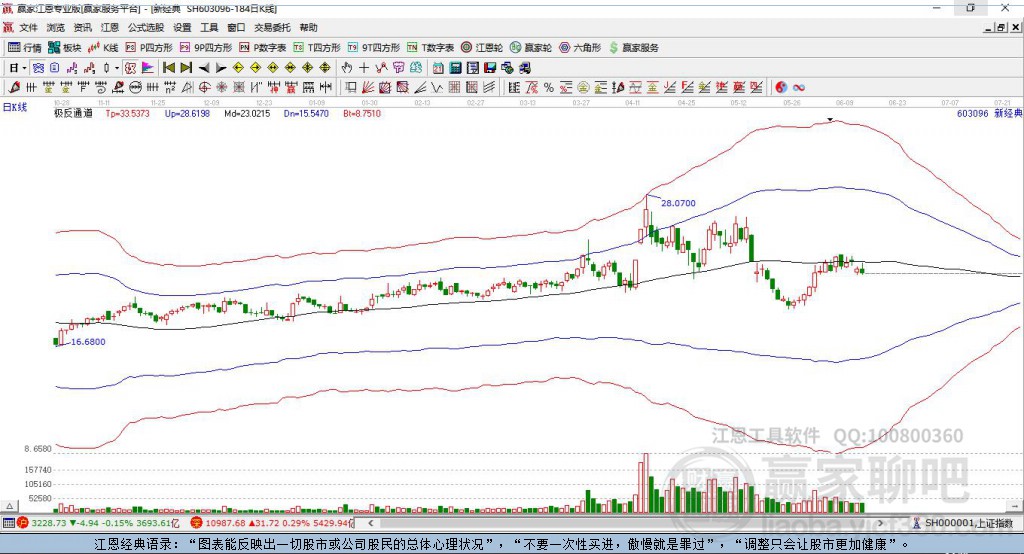This screenshot has width=1024, height=554.
Task: Expand the candlestick style dropdown arrow
Action: click(117, 68)
